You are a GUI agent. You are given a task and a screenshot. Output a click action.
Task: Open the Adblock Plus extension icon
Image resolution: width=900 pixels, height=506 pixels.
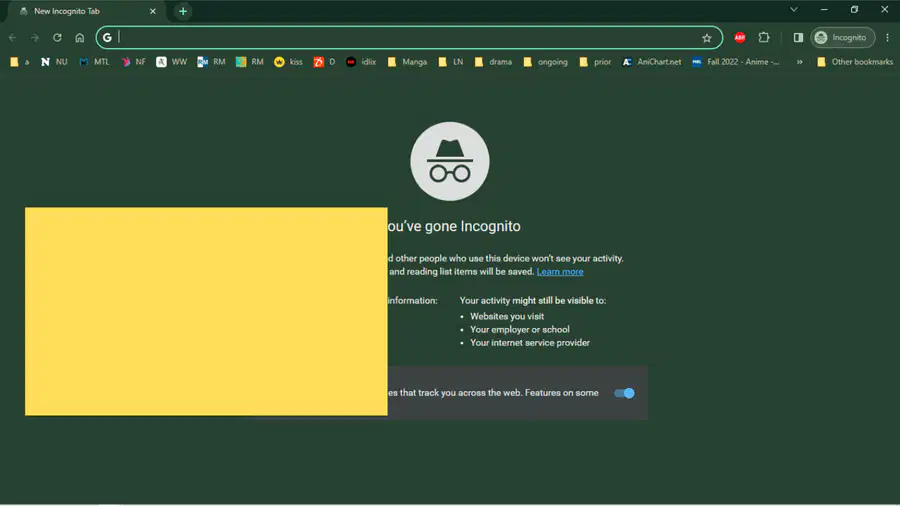pyautogui.click(x=740, y=38)
